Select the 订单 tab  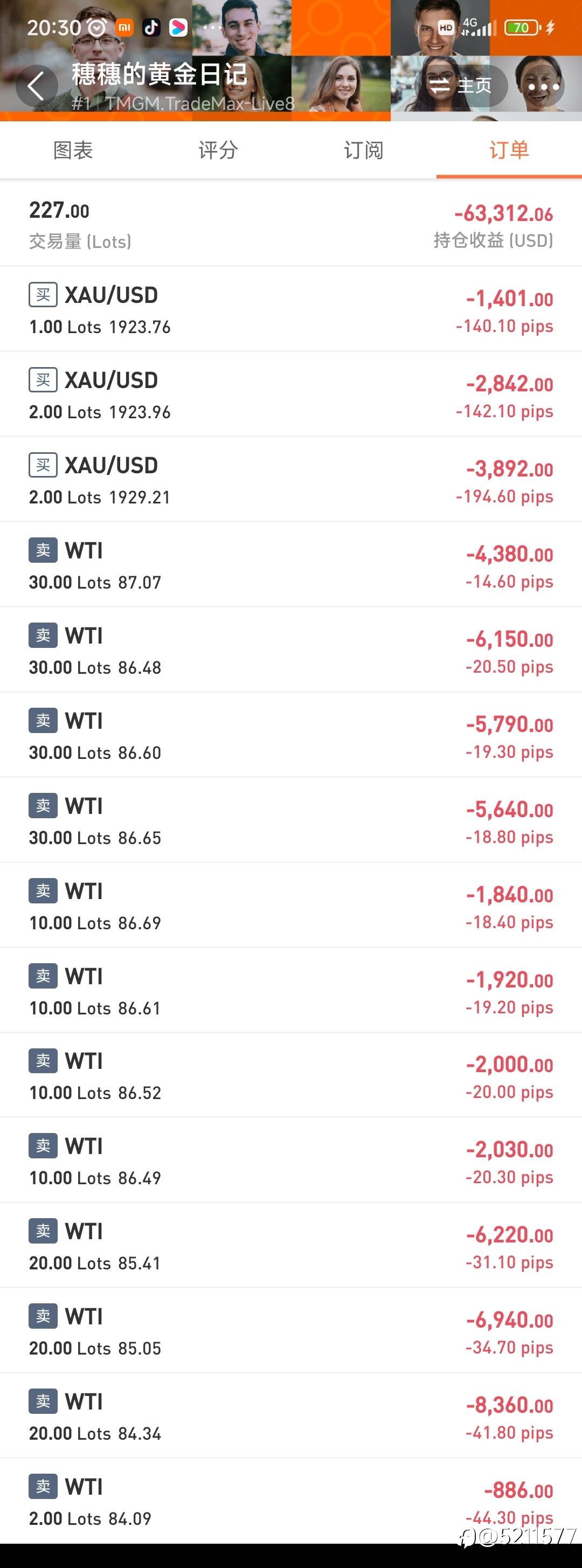tap(509, 150)
